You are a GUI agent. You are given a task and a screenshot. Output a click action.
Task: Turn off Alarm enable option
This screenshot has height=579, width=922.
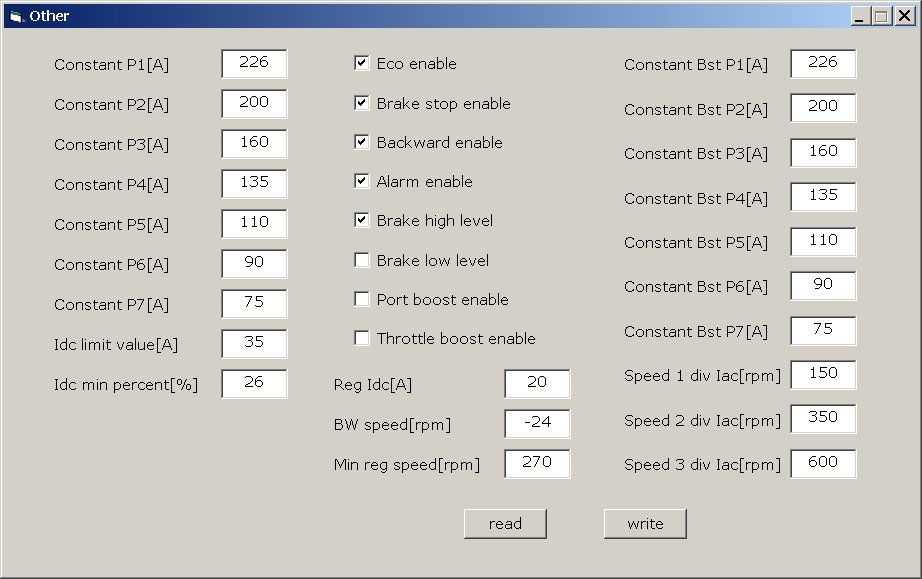(x=362, y=181)
